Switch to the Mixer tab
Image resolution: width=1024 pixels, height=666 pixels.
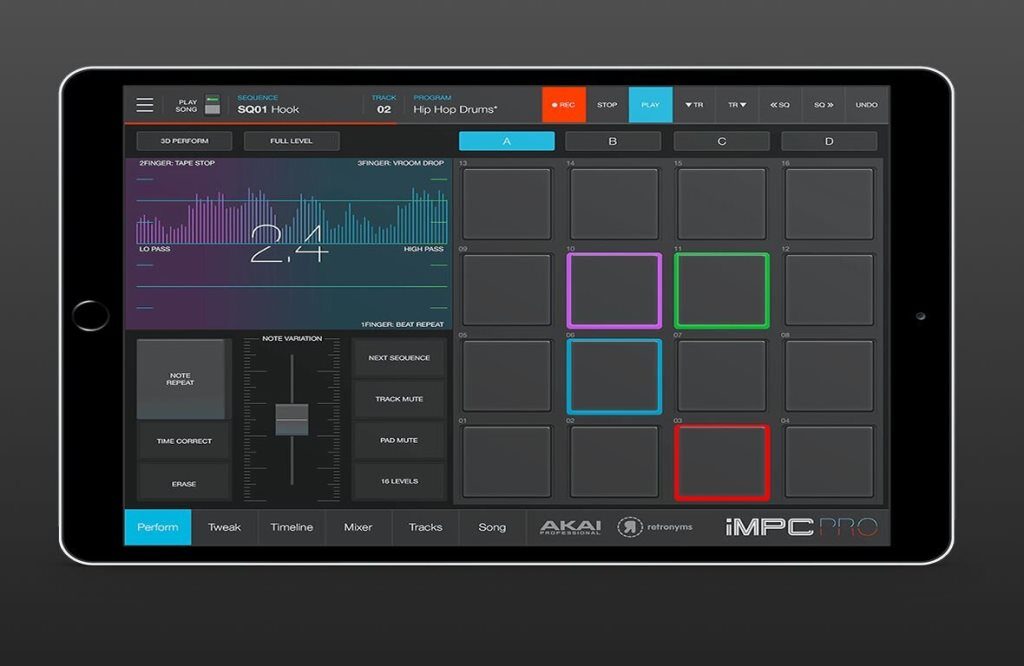[x=358, y=527]
